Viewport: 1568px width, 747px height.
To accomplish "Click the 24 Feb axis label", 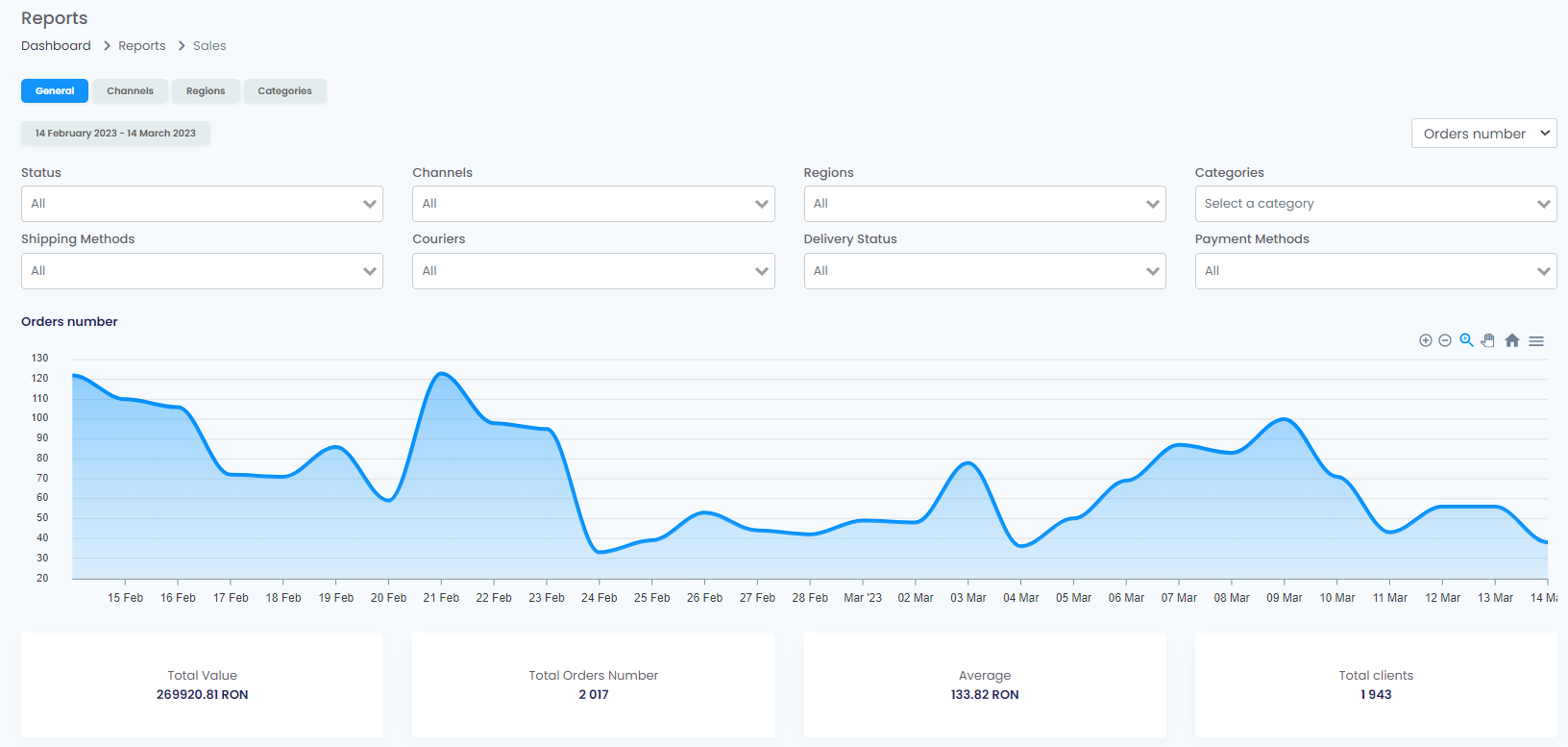I will point(600,598).
